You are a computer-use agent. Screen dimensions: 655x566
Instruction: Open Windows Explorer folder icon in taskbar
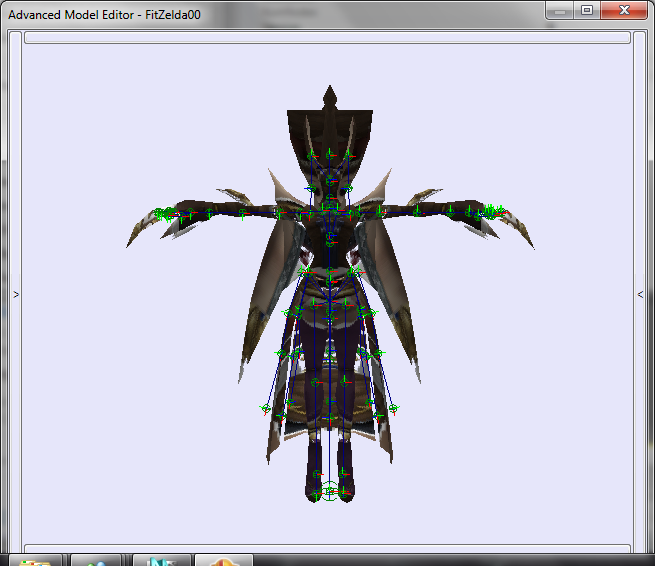point(36,561)
